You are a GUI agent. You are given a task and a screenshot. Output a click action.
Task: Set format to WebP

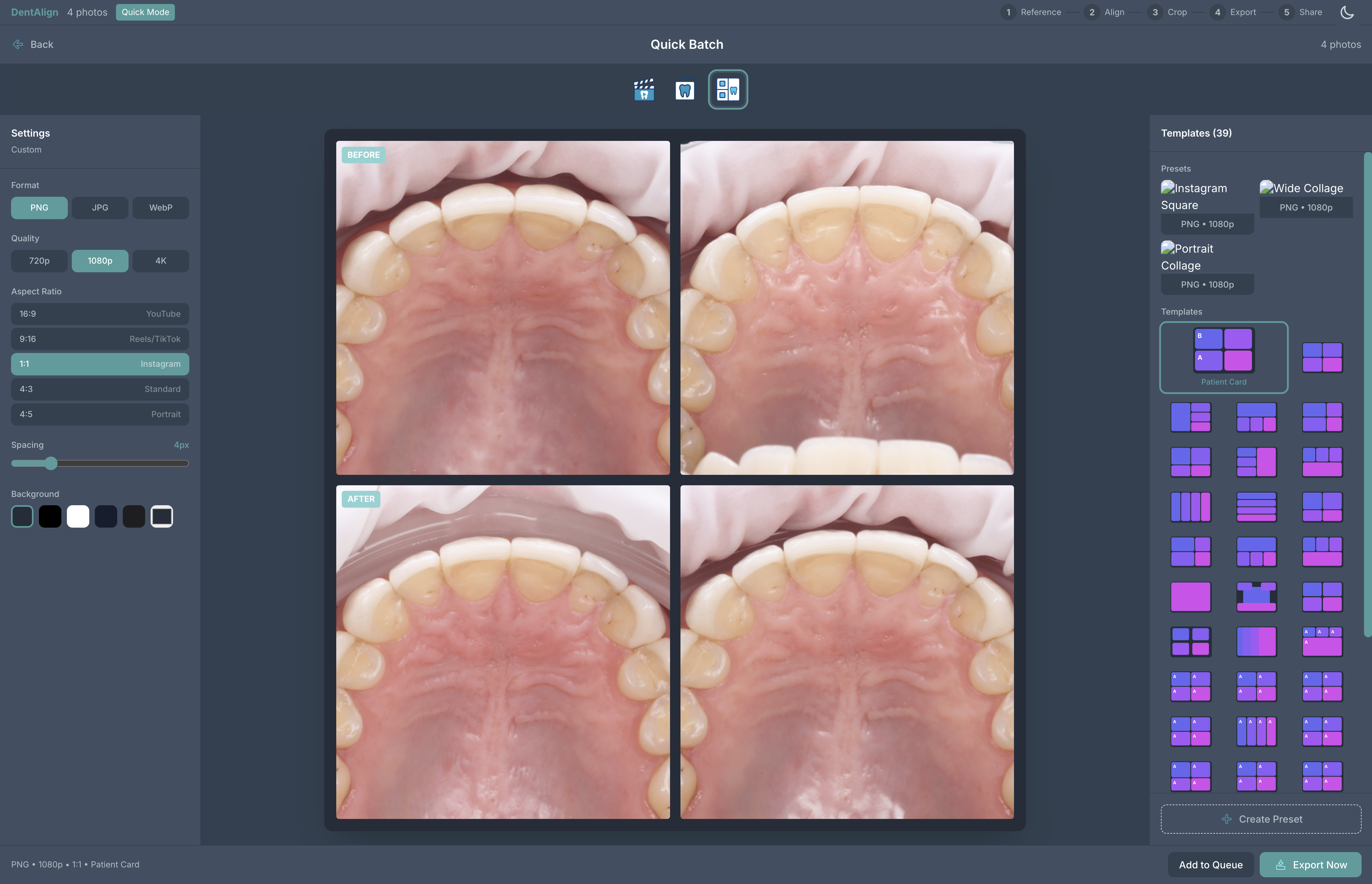pyautogui.click(x=160, y=207)
